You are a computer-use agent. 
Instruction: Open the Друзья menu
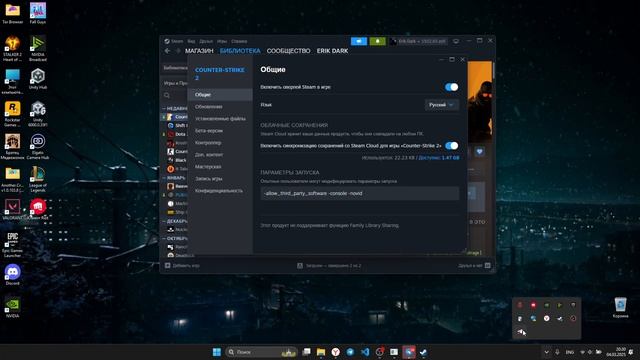tap(206, 41)
